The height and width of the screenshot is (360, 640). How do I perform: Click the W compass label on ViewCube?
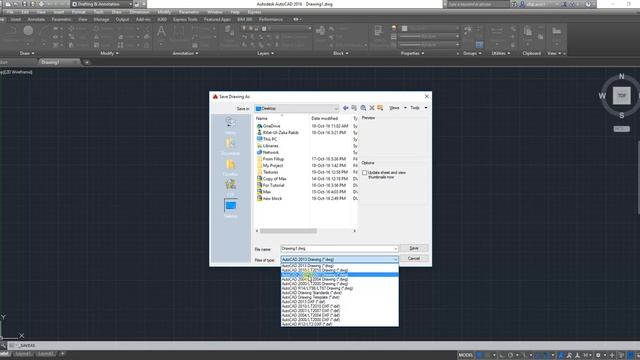coord(602,96)
